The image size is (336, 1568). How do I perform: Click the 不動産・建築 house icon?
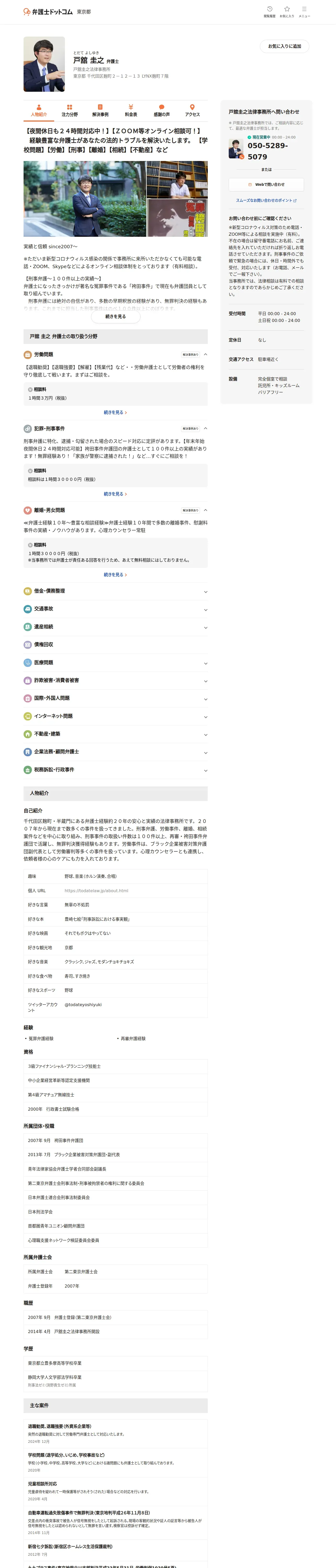click(27, 734)
